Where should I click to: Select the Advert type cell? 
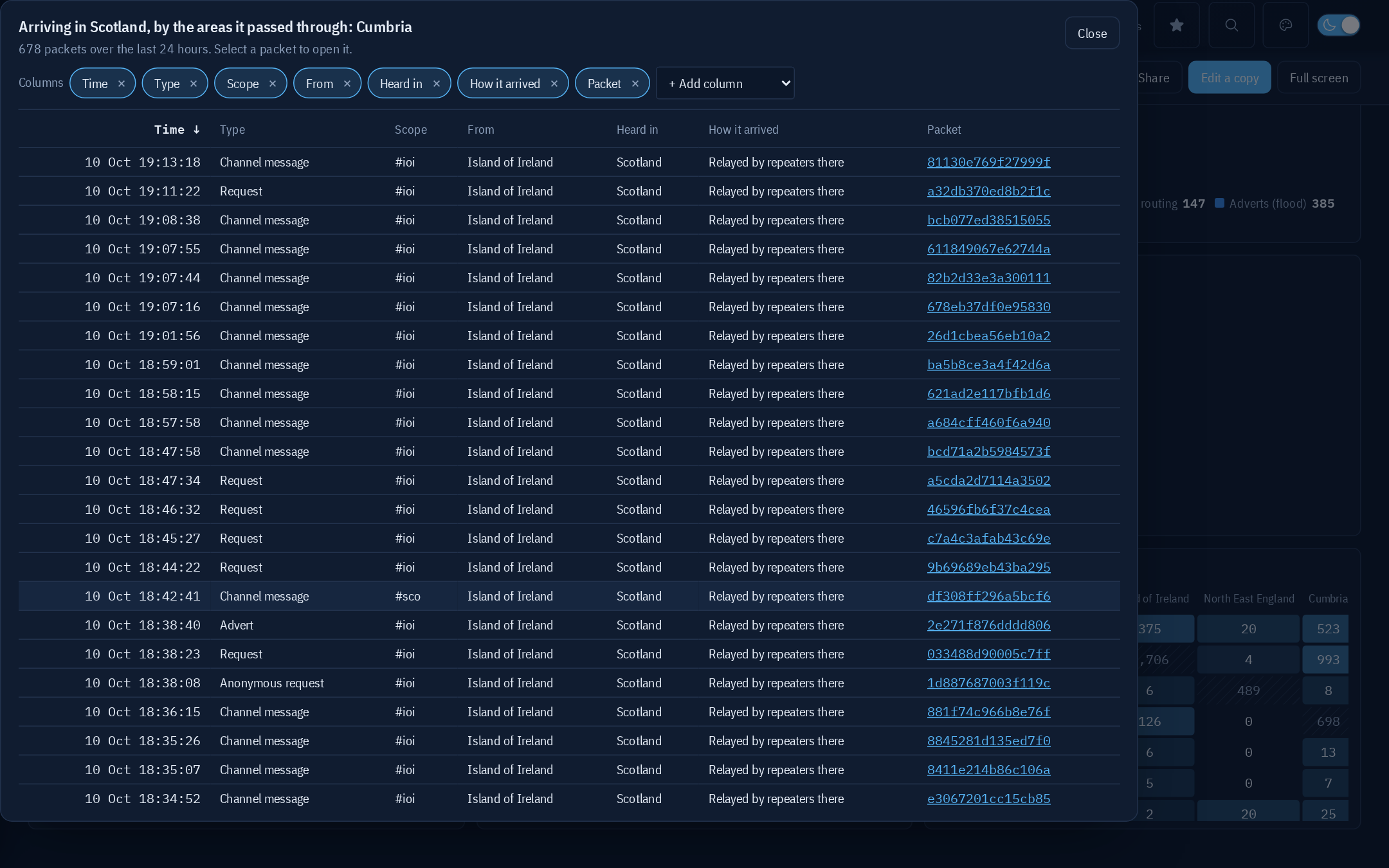pyautogui.click(x=237, y=625)
